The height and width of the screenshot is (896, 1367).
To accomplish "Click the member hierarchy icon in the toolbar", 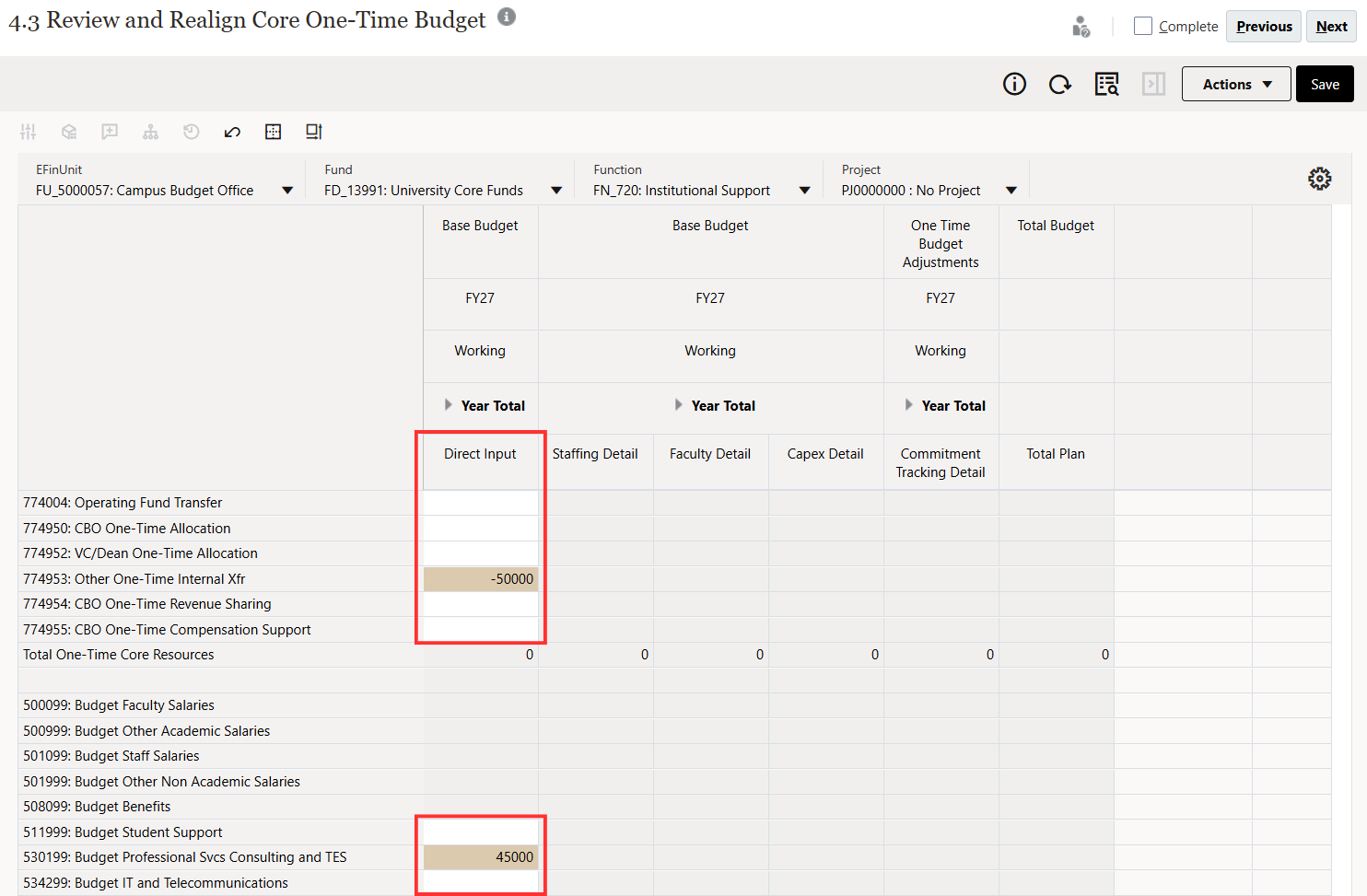I will 150,132.
